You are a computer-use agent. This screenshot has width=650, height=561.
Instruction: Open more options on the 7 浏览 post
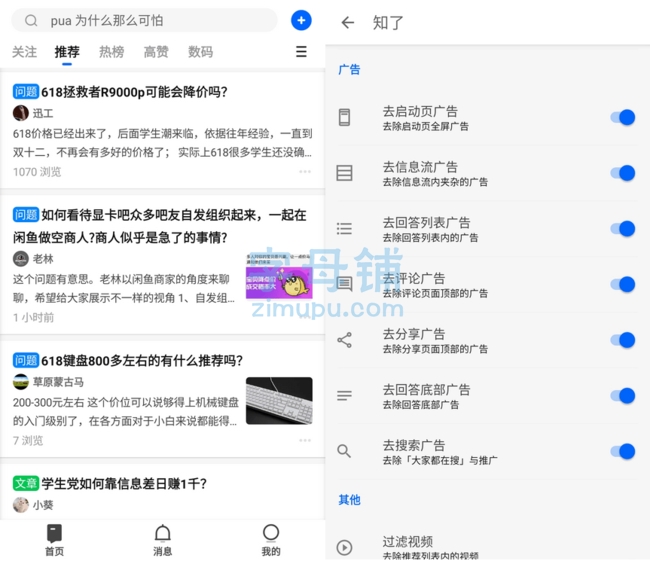305,440
